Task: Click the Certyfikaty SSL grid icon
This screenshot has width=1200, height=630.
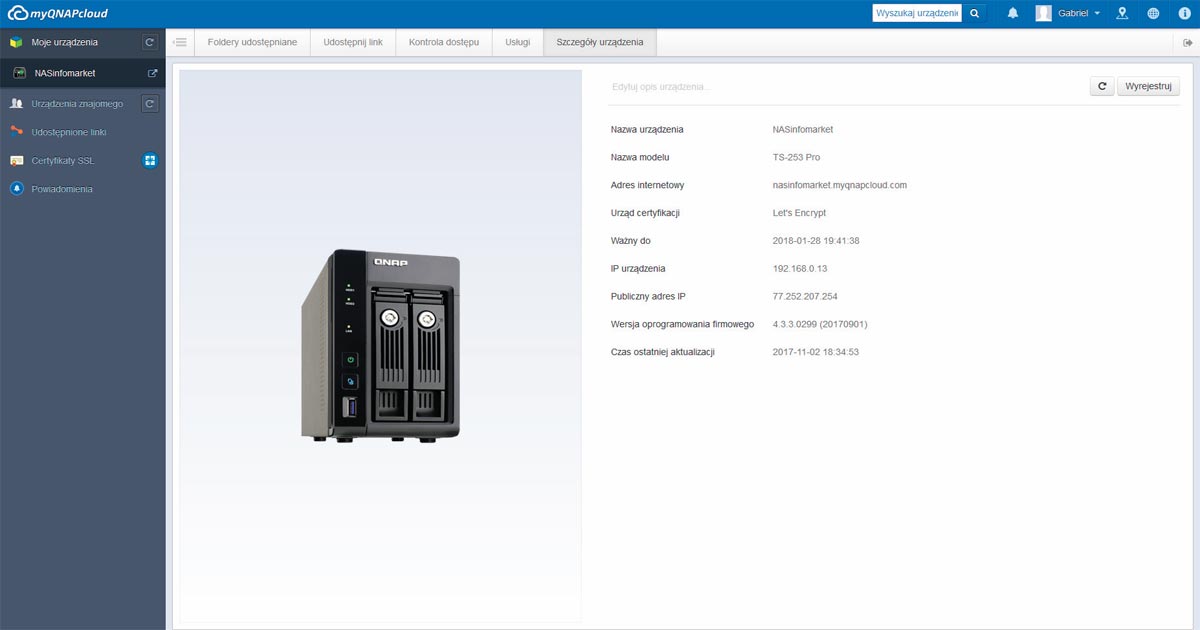Action: click(x=149, y=160)
